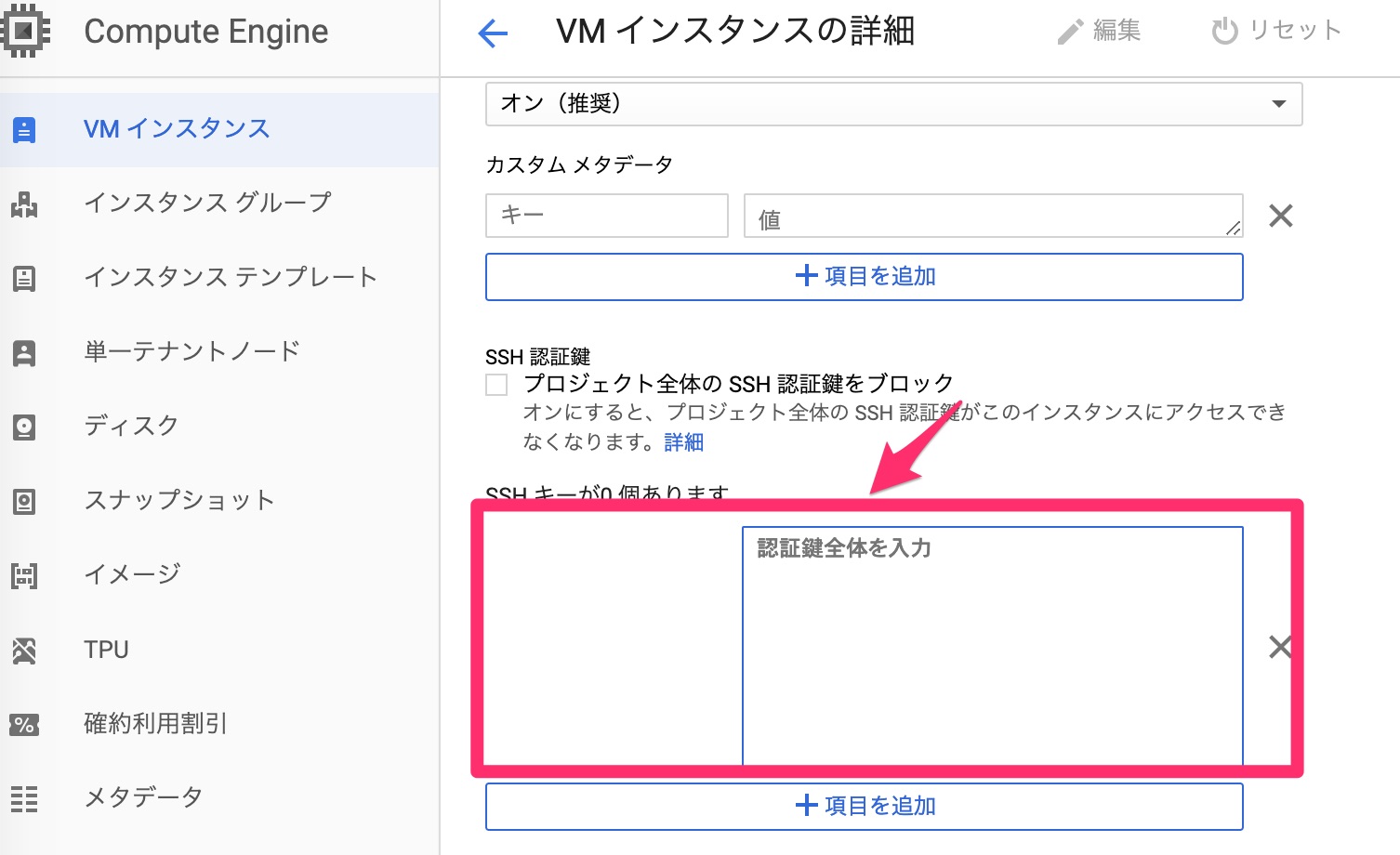Click the スナップショット sidebar icon

pos(24,501)
